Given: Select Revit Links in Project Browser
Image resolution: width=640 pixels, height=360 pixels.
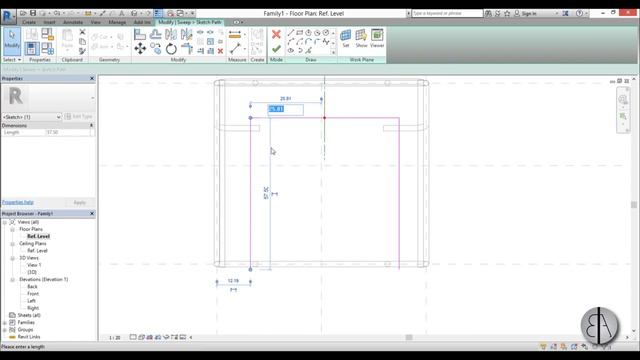Looking at the screenshot, I should tap(29, 337).
